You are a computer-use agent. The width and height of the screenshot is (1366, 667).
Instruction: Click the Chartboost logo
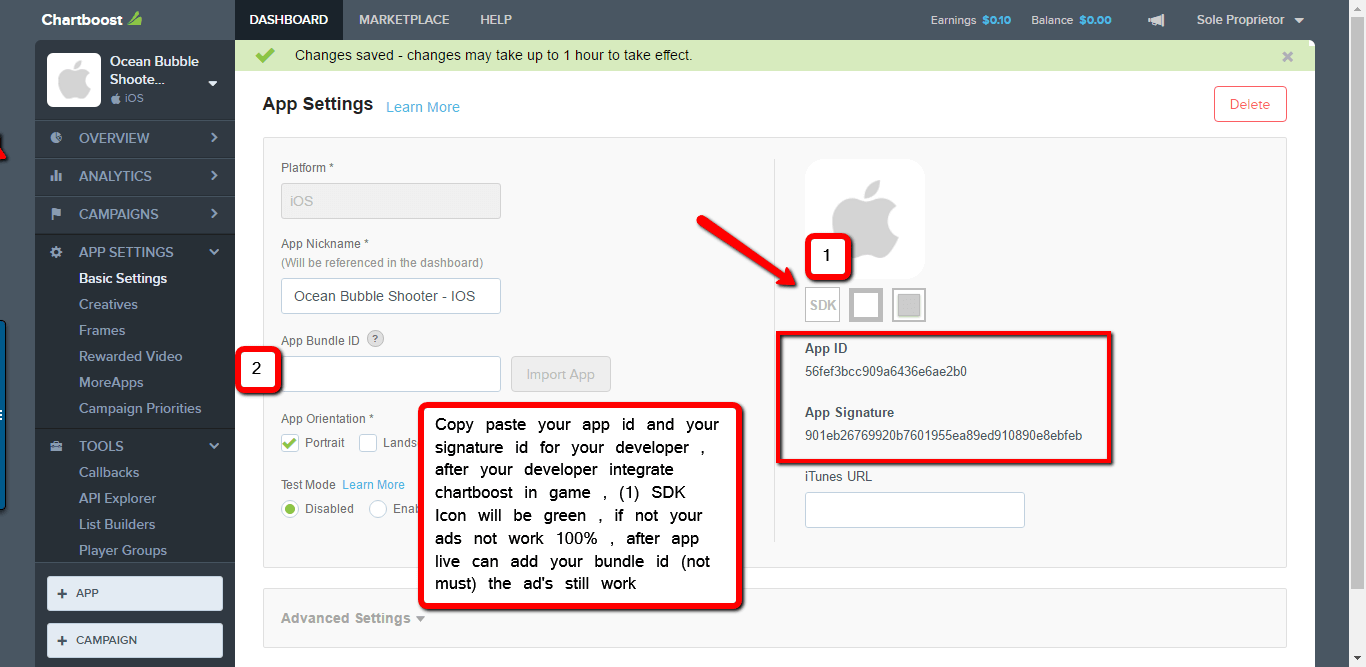(92, 19)
